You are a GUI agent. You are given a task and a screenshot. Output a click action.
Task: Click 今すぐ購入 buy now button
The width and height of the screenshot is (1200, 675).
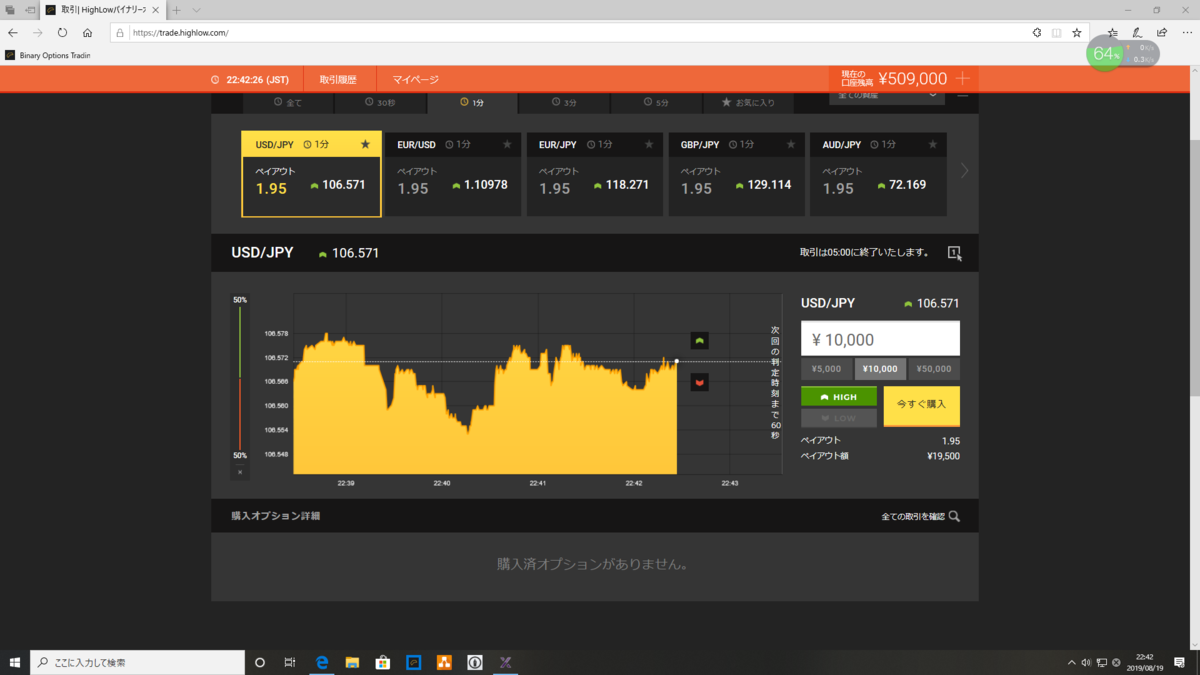922,406
